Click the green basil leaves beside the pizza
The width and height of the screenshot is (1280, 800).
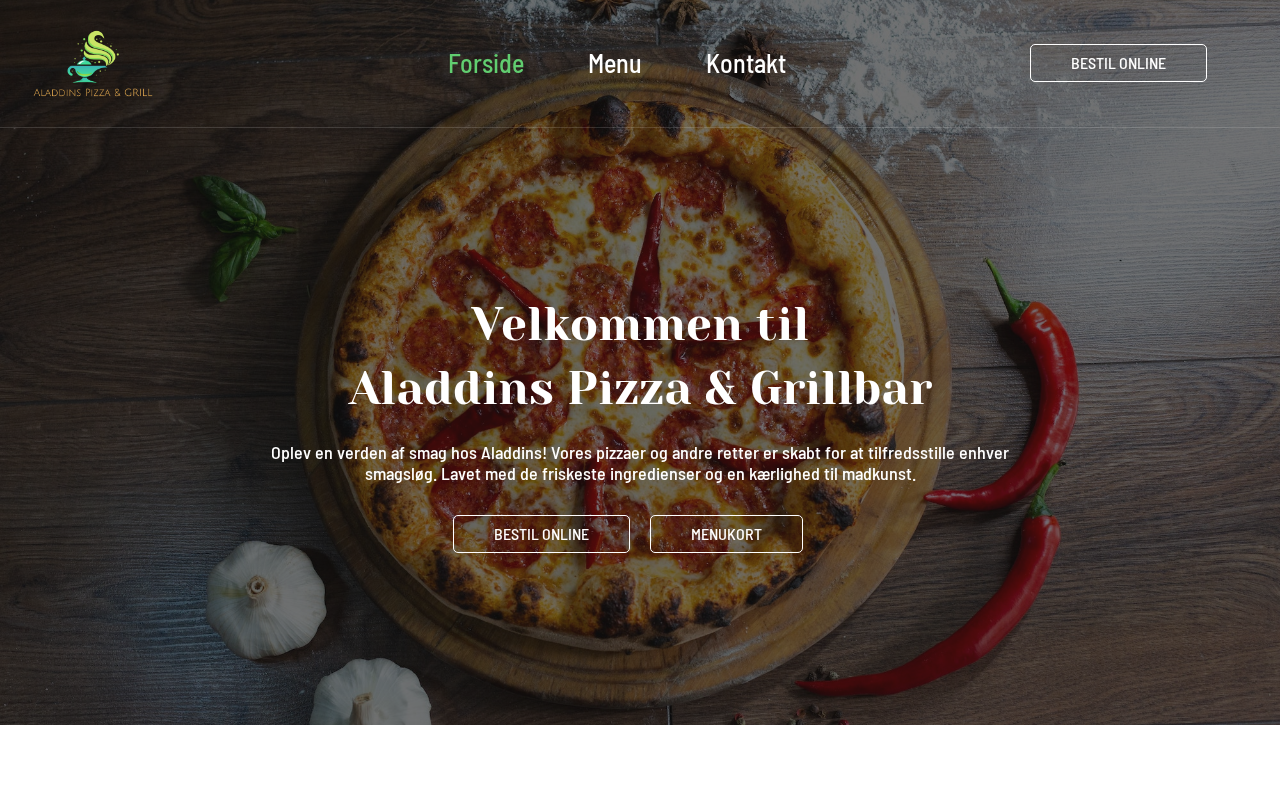pyautogui.click(x=235, y=235)
